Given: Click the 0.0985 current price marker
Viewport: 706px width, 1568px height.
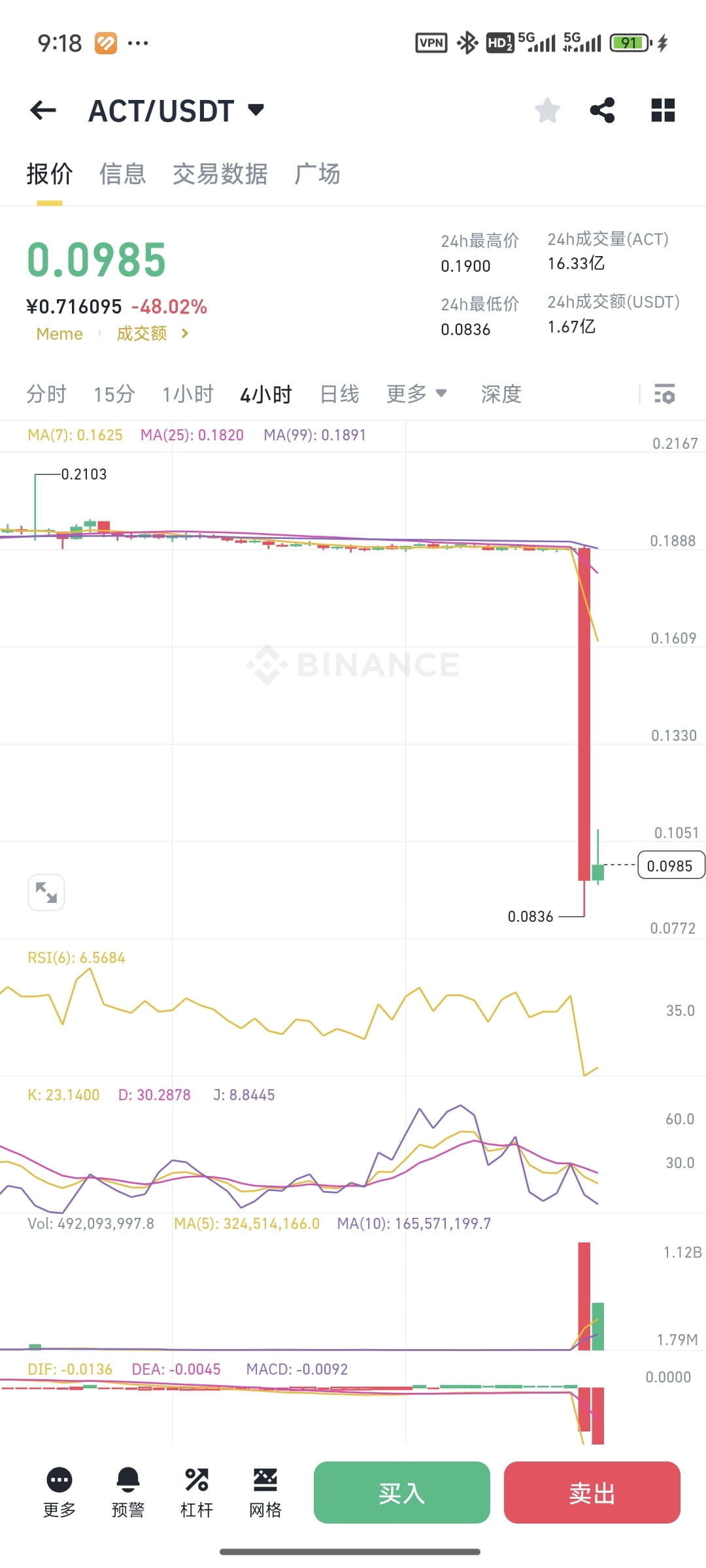Looking at the screenshot, I should click(x=671, y=866).
